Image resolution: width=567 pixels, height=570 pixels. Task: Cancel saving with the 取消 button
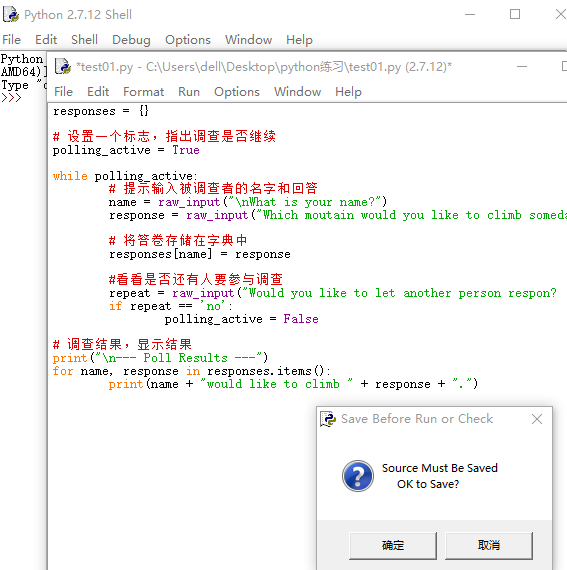(489, 546)
